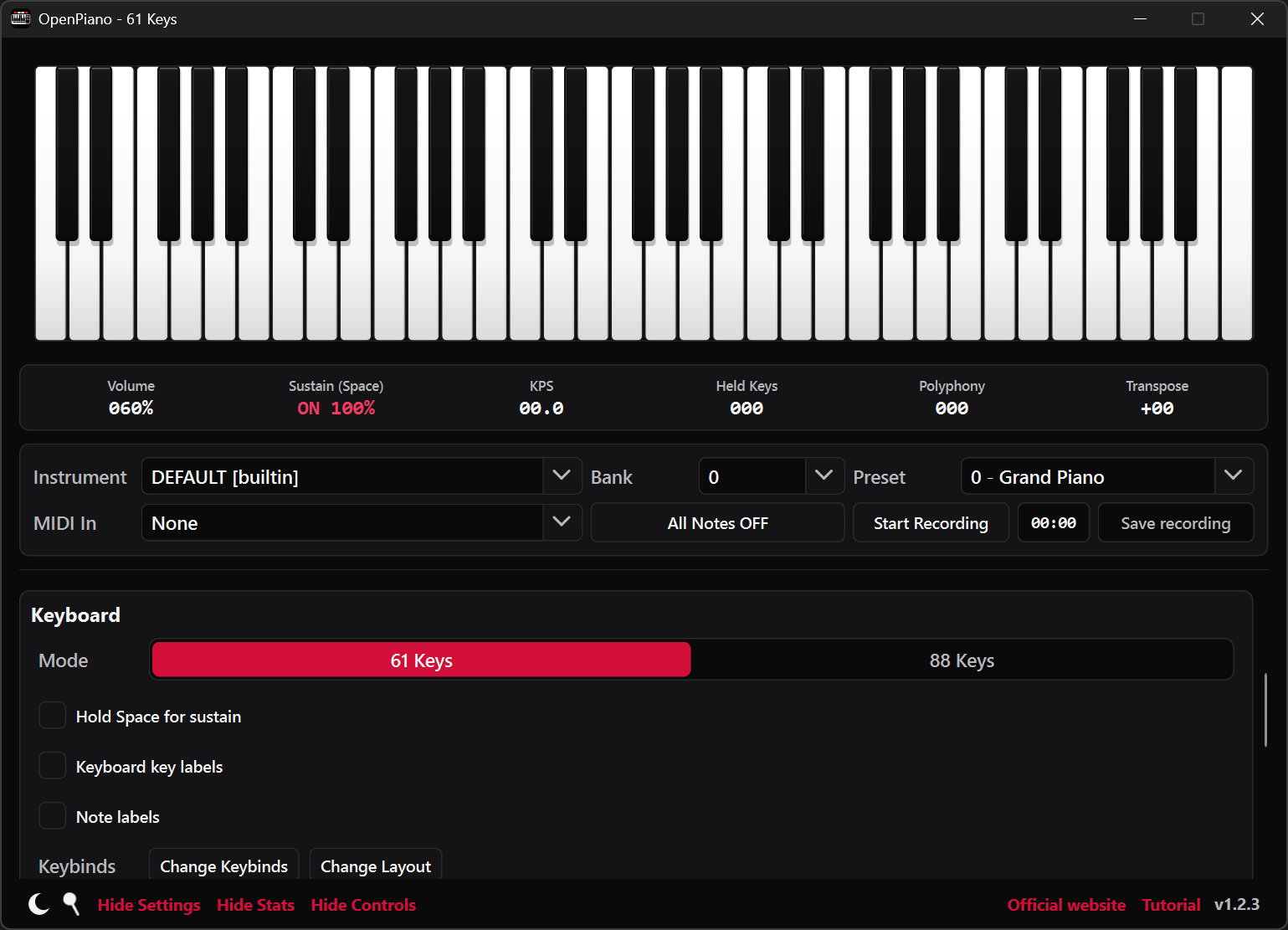Click the Transpose value +00

click(x=1157, y=408)
